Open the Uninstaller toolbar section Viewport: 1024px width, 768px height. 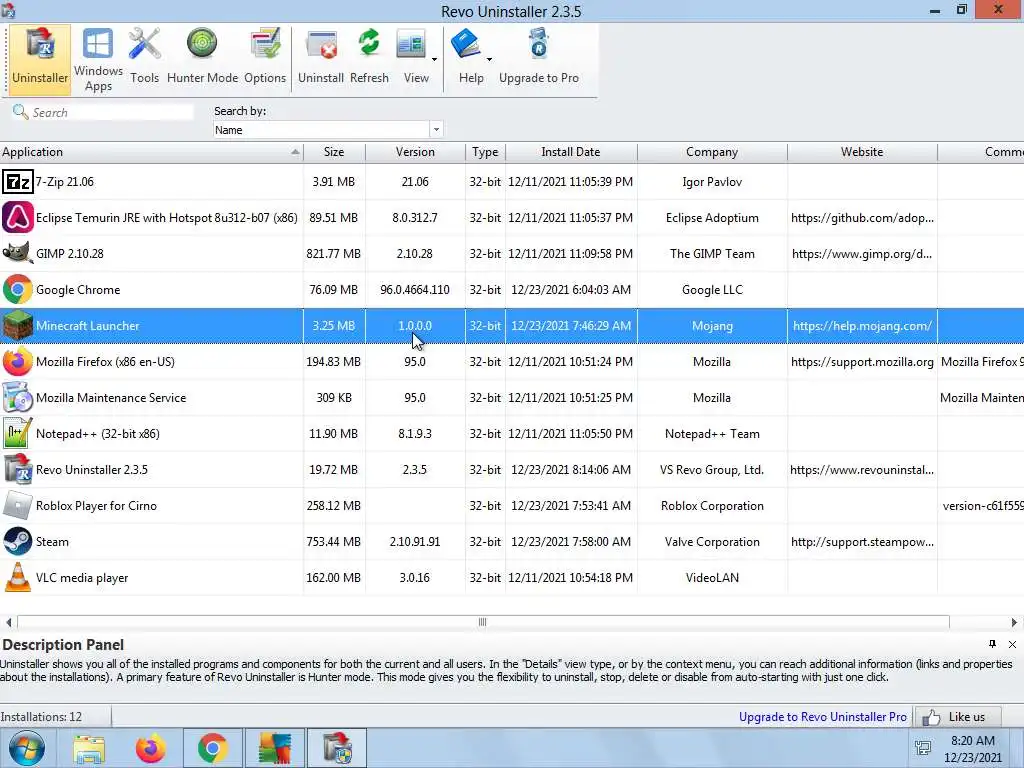pos(40,59)
